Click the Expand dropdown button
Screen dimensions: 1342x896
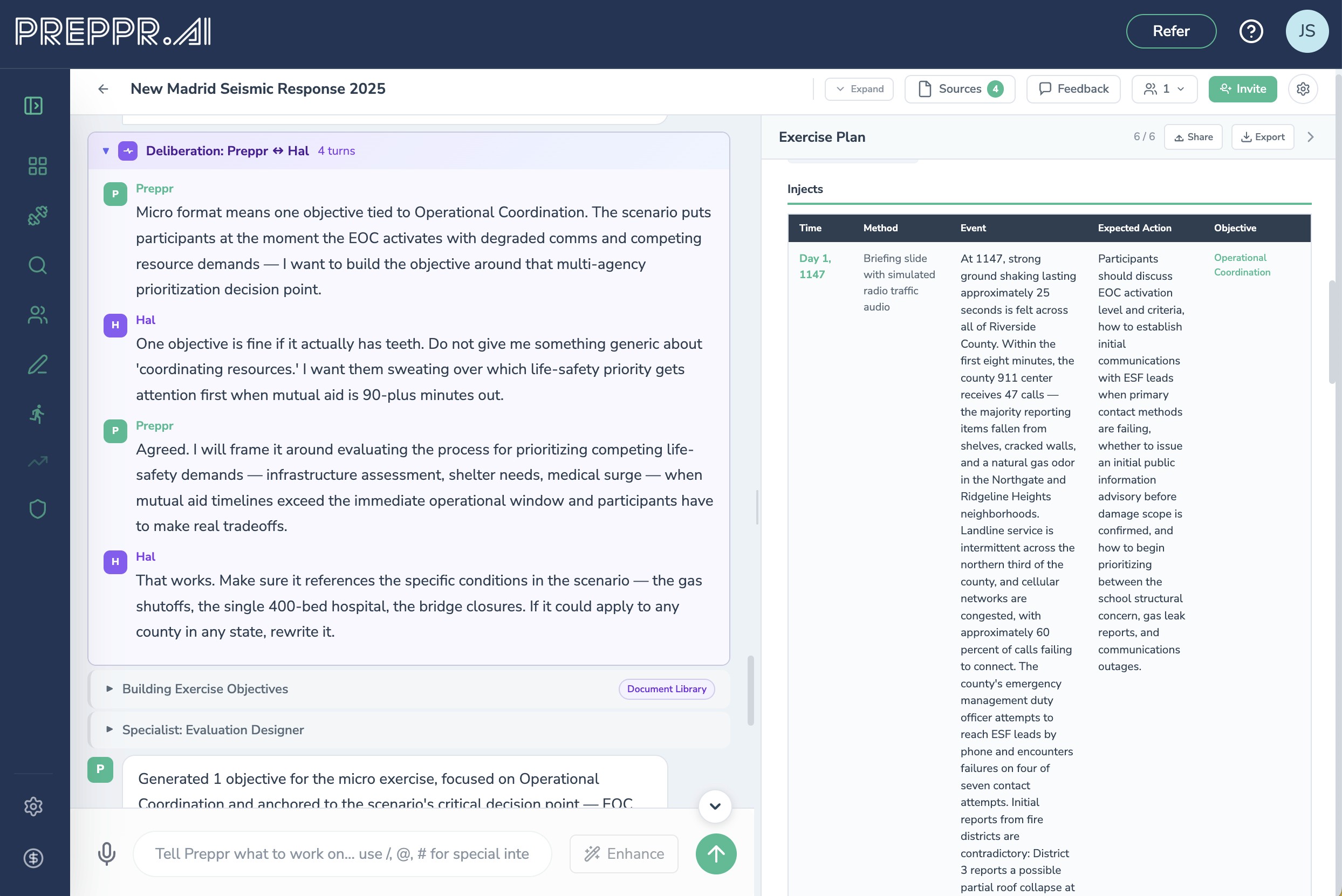[x=859, y=89]
